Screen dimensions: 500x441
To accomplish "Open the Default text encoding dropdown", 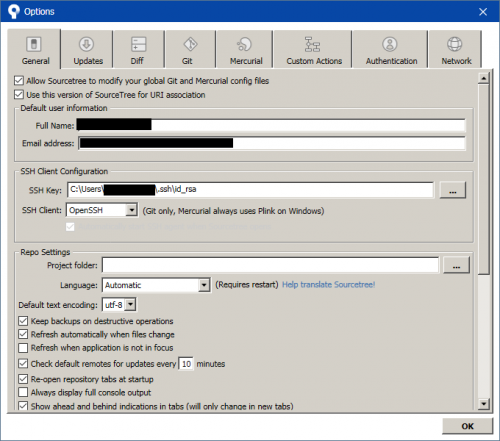I will click(x=119, y=305).
